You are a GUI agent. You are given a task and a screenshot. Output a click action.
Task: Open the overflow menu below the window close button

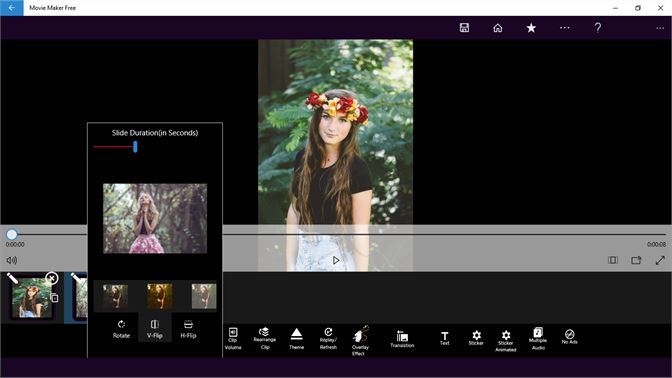click(x=660, y=28)
